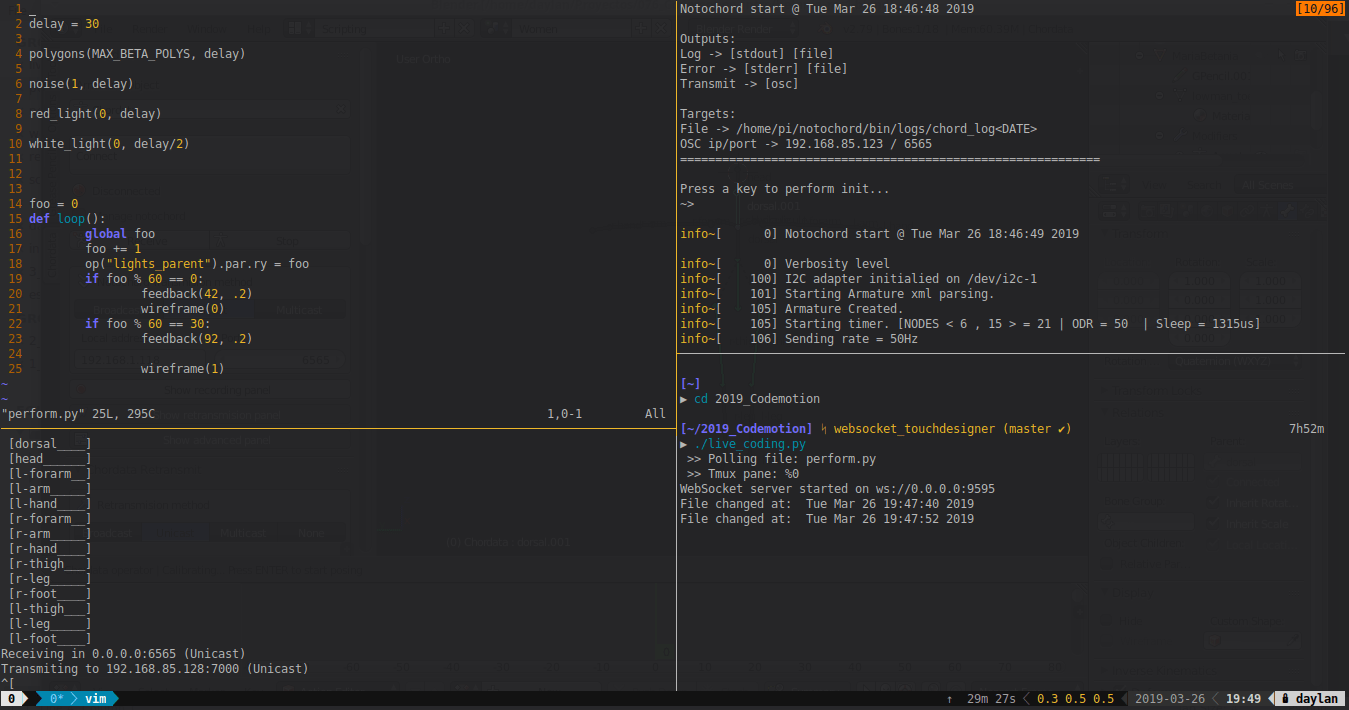Click 'WebSocket server started on ws://0.0.0.0:9595'

(x=838, y=488)
